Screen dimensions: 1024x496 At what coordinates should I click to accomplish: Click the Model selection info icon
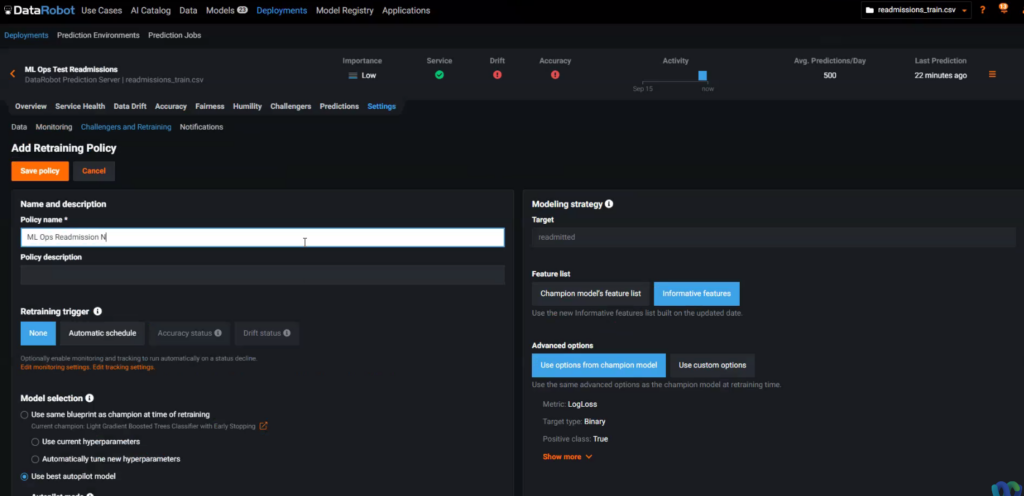89,398
